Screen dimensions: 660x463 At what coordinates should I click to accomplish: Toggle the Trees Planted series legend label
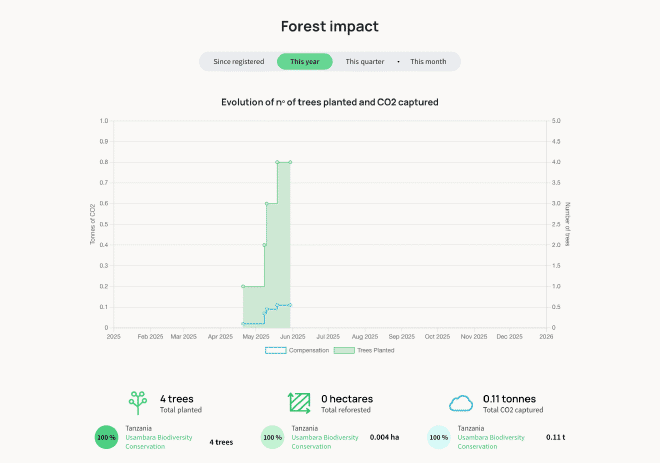pos(376,351)
